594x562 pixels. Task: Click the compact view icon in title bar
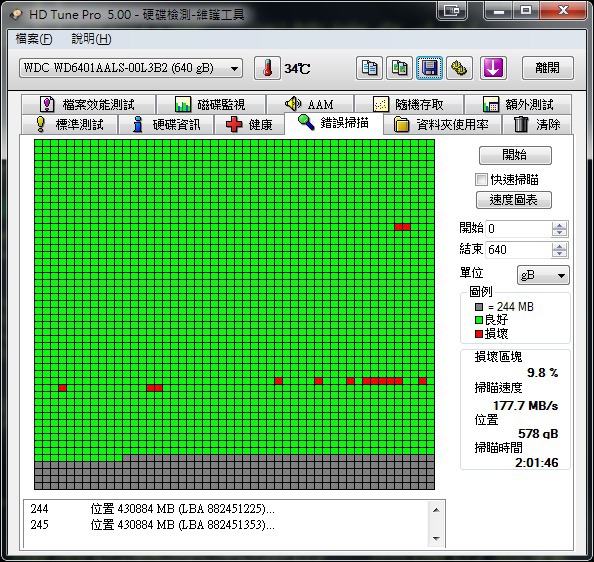click(452, 10)
